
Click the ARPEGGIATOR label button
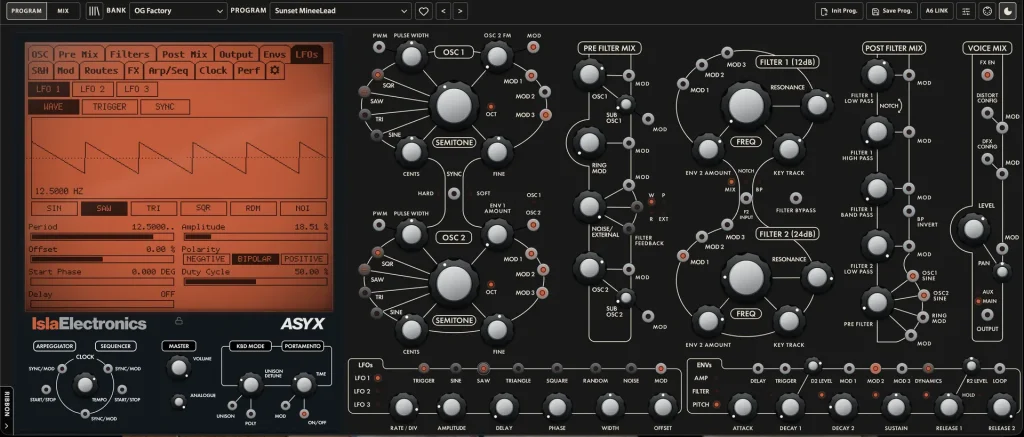tap(56, 346)
